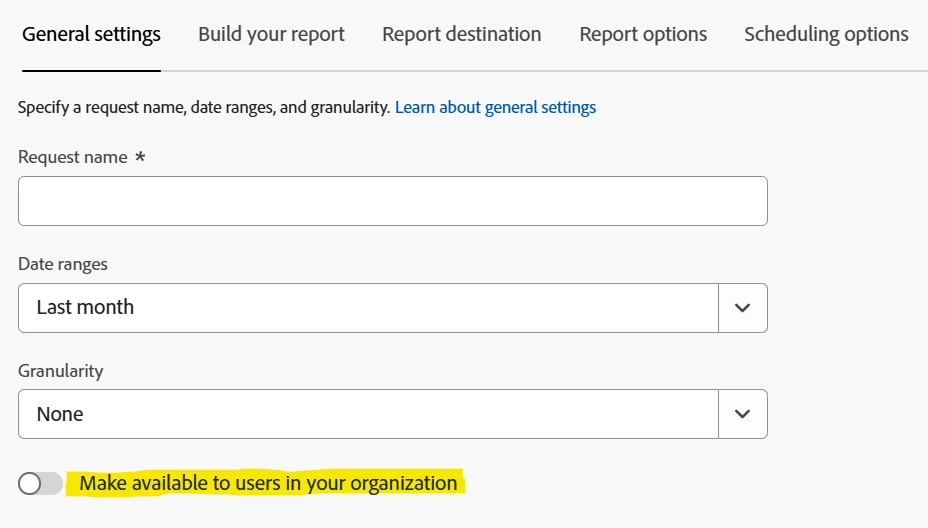Open the Report destination tab

[x=461, y=34]
